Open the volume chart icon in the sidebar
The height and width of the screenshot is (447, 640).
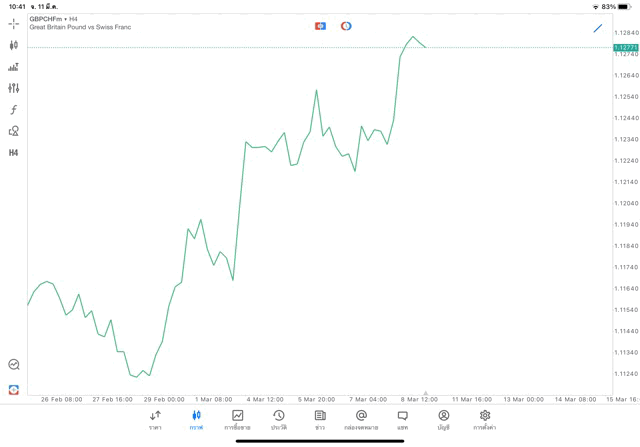tap(14, 67)
